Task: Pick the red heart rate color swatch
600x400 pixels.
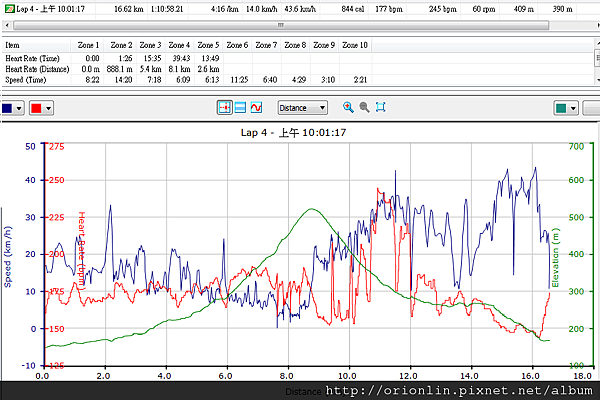Action: click(x=36, y=108)
